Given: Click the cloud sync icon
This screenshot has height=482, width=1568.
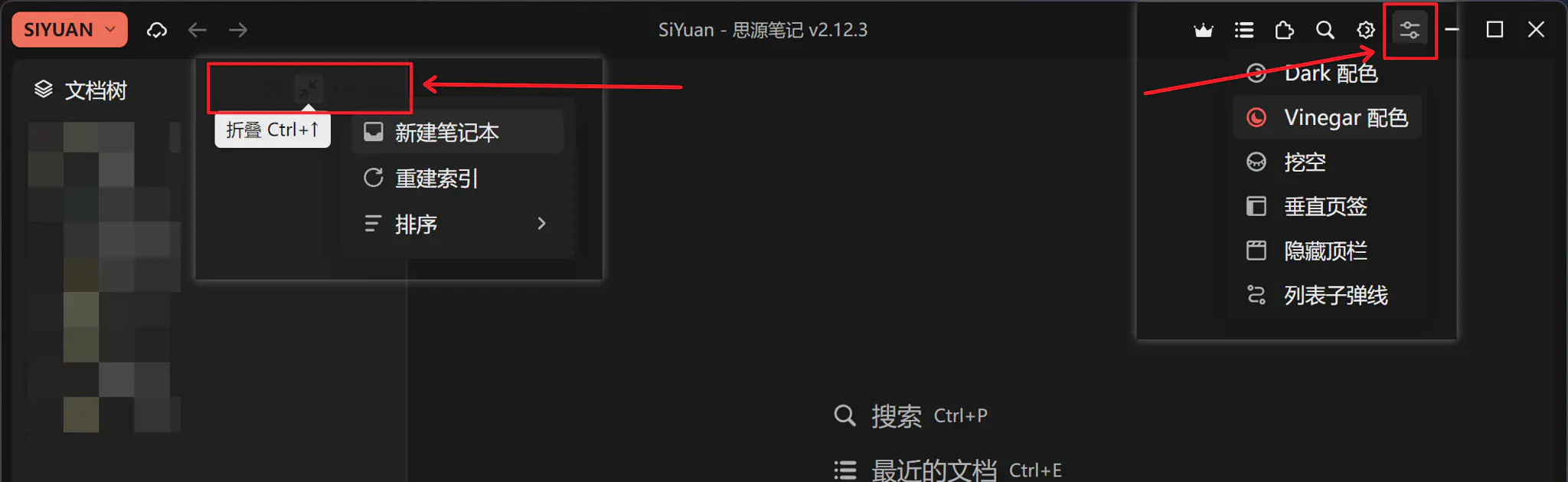Looking at the screenshot, I should 157,30.
